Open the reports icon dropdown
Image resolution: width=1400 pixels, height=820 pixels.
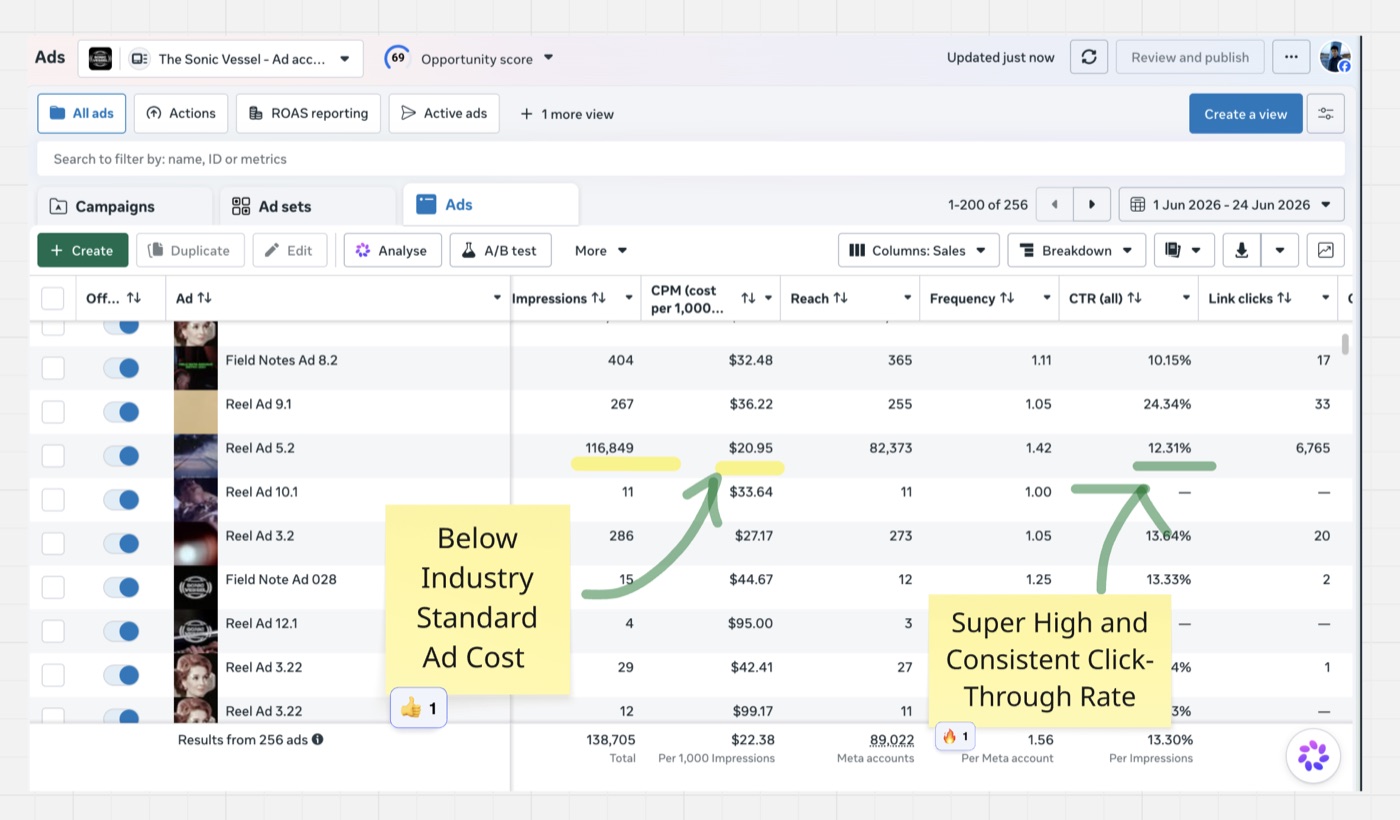click(x=1184, y=250)
